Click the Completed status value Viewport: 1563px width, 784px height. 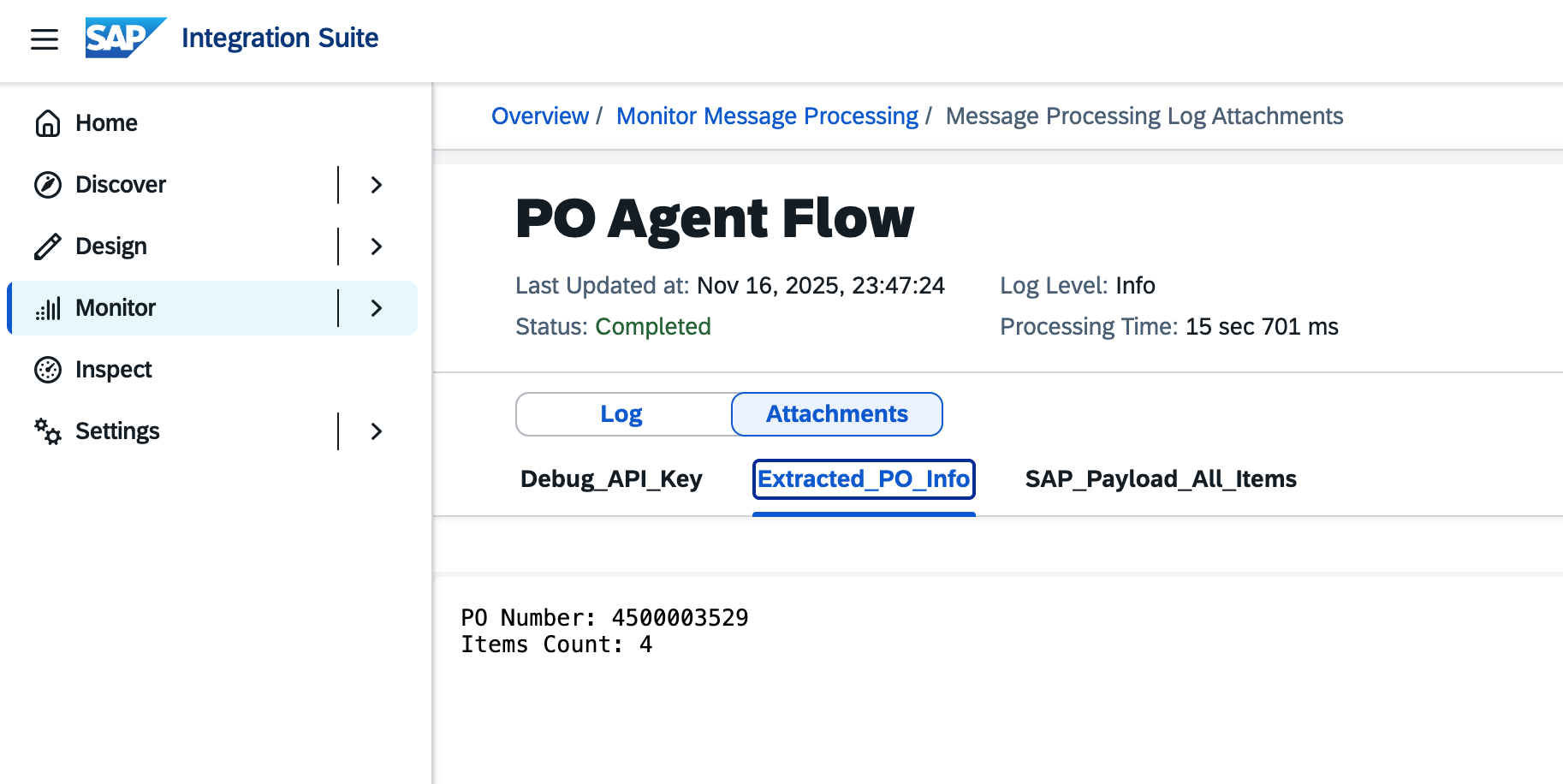click(653, 327)
